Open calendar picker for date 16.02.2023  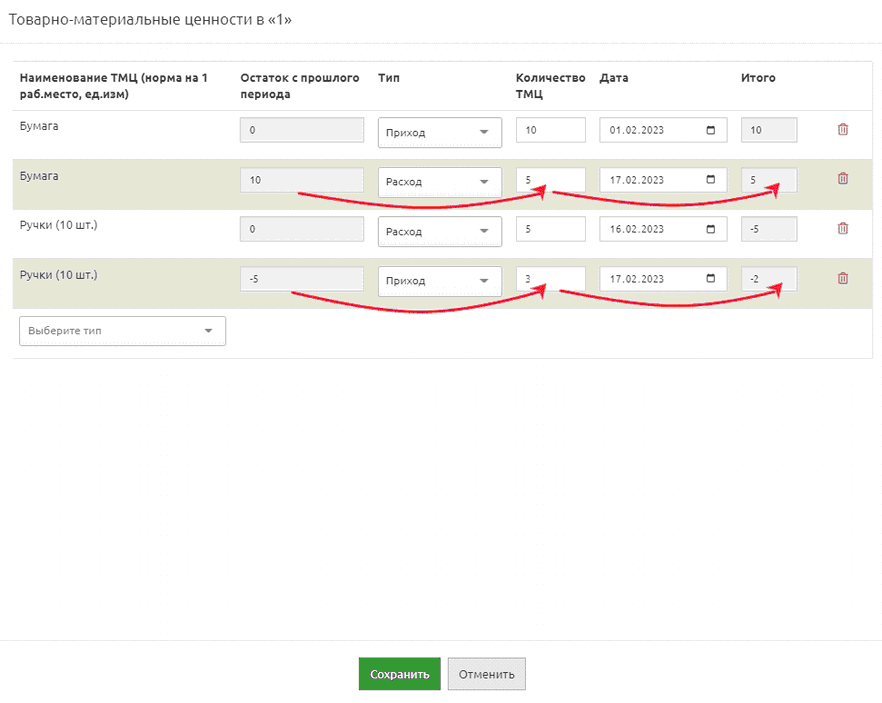pos(710,229)
